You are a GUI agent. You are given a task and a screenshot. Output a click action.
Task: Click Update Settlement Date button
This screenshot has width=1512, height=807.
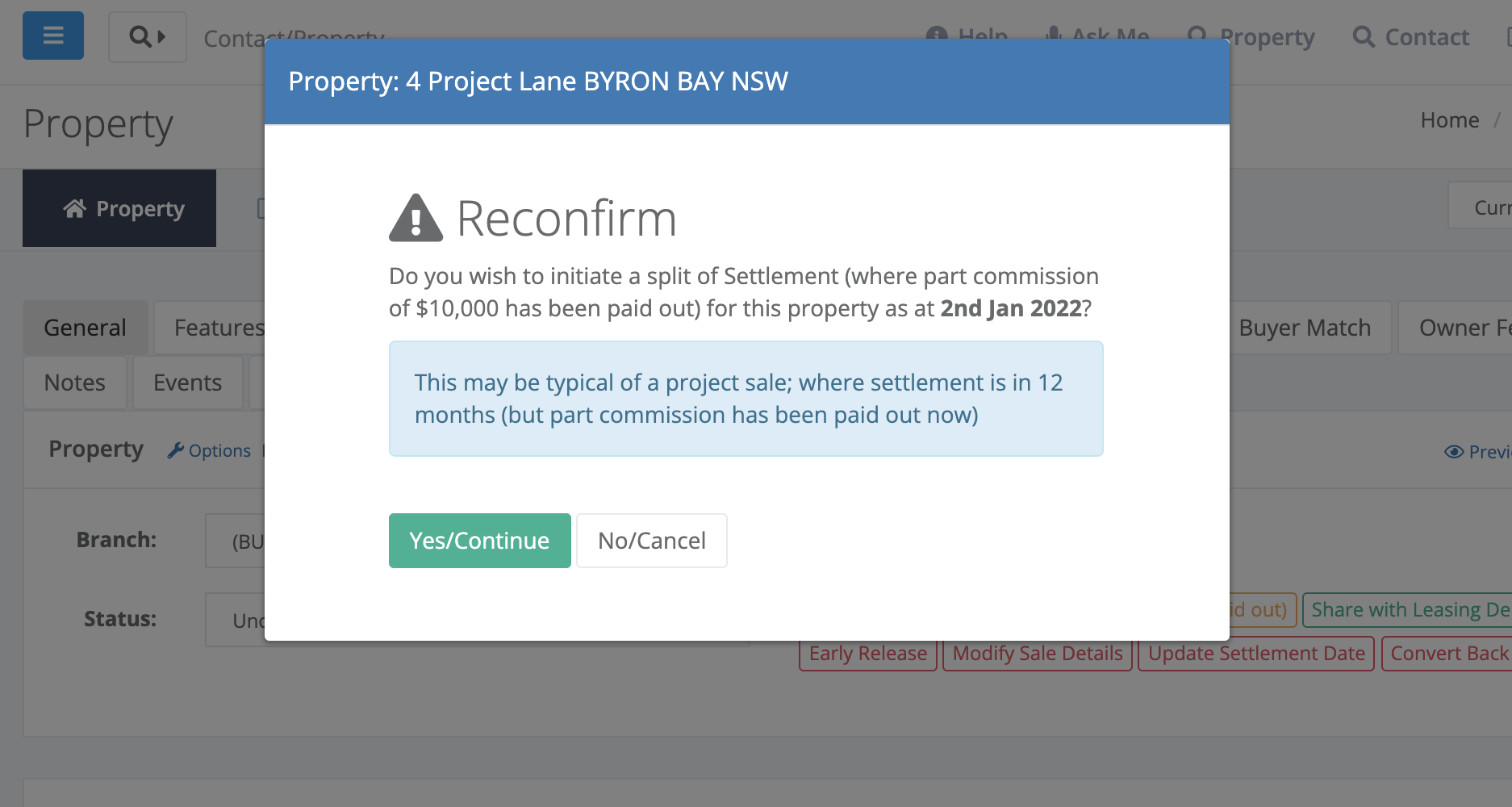[x=1256, y=654]
